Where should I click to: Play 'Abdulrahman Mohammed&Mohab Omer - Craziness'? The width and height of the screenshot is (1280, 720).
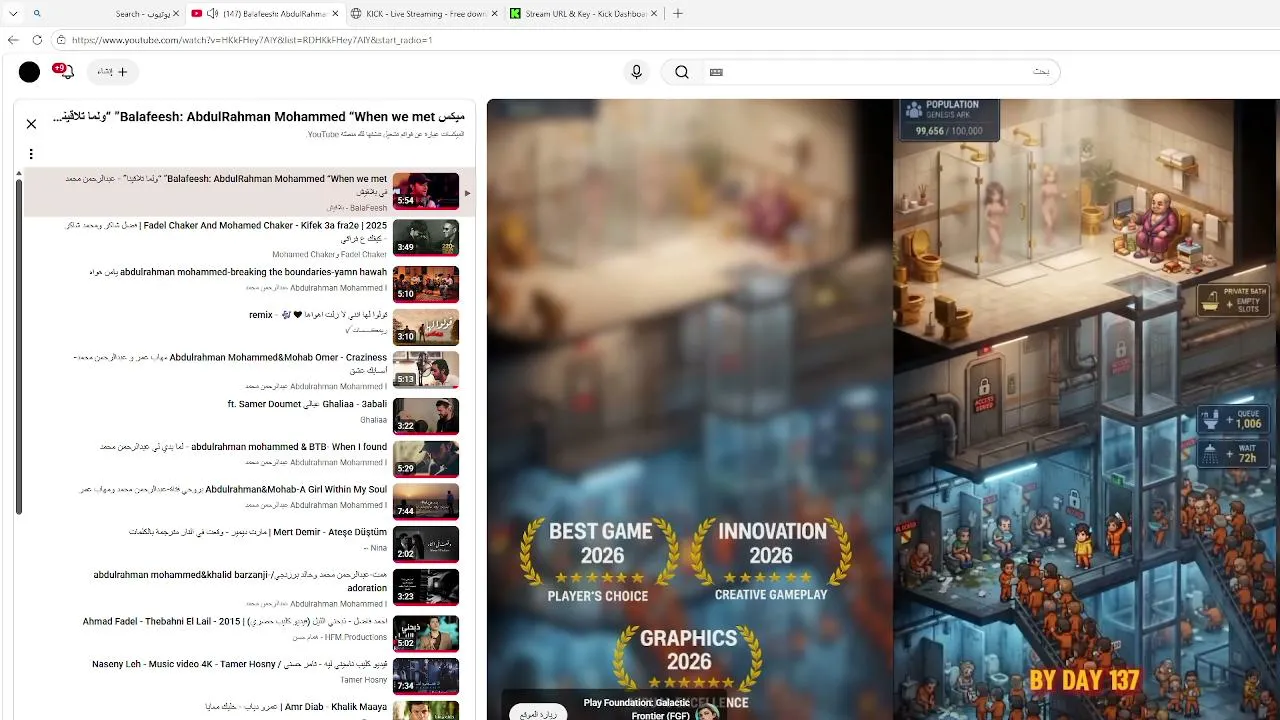click(x=230, y=364)
